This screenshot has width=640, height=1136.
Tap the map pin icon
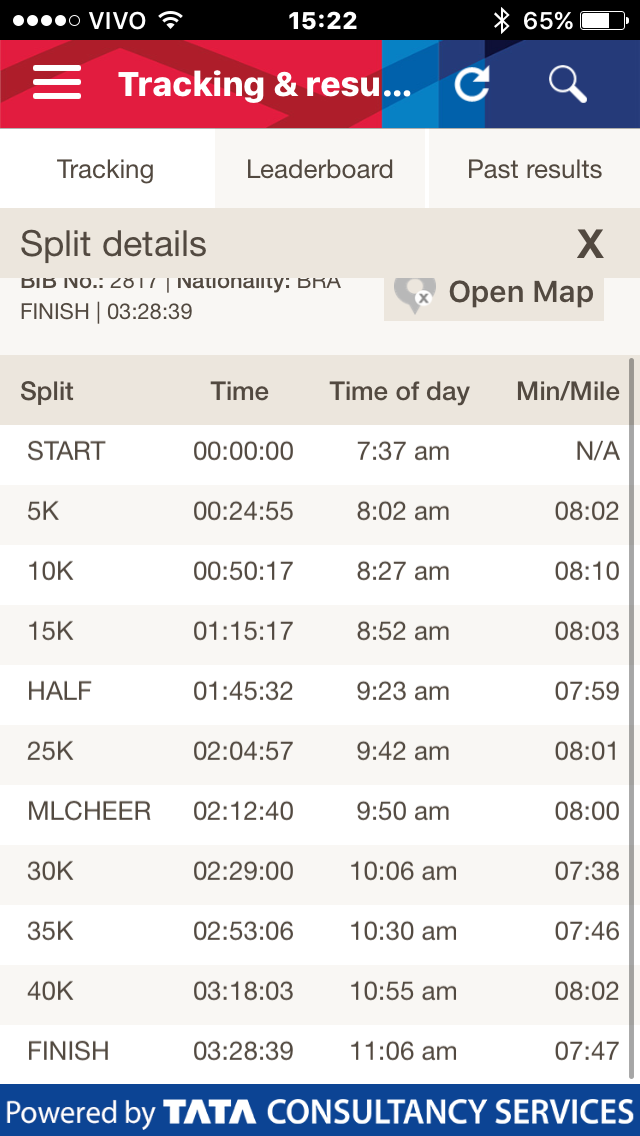pyautogui.click(x=413, y=294)
